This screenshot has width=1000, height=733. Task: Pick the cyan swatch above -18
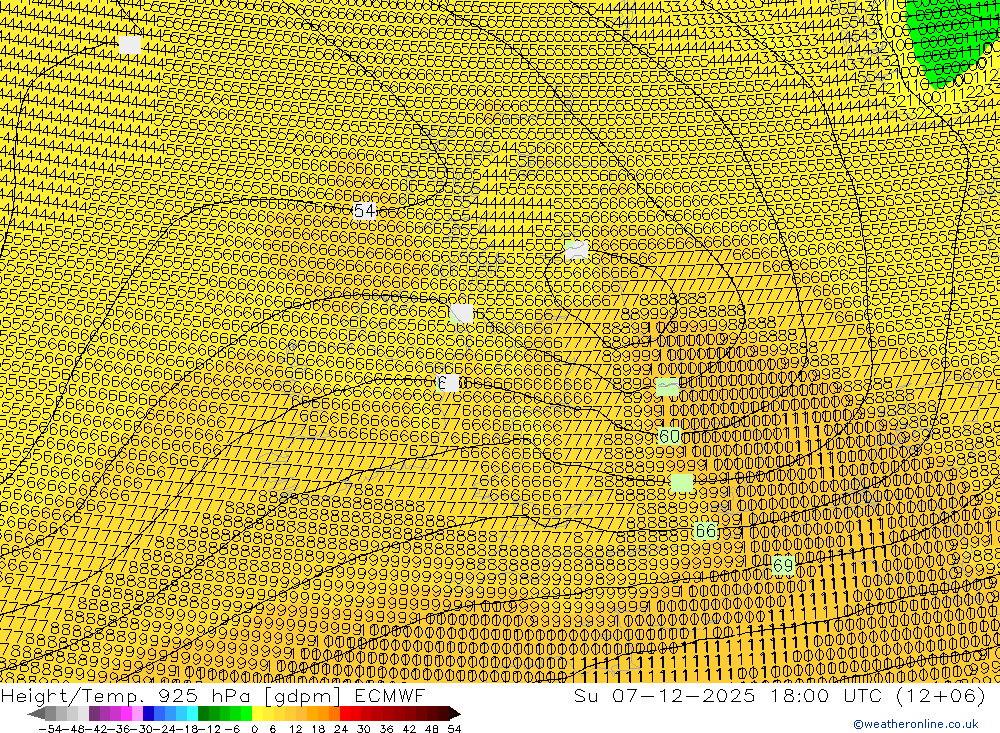[193, 713]
